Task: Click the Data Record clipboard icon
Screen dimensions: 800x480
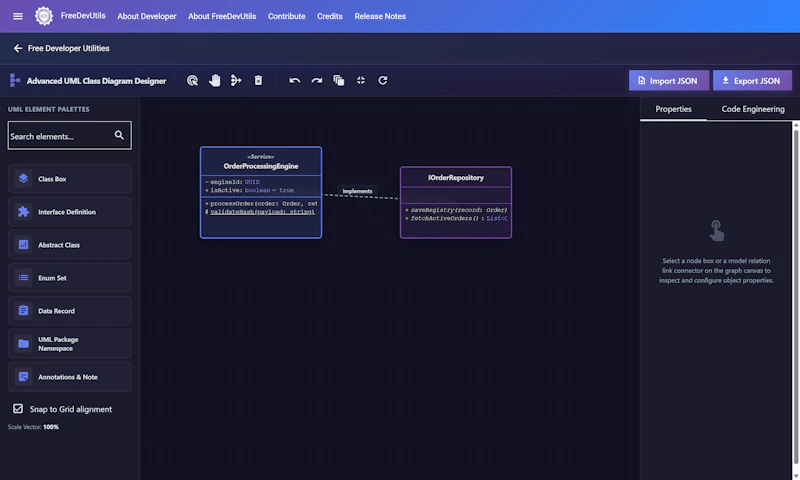Action: (23, 311)
